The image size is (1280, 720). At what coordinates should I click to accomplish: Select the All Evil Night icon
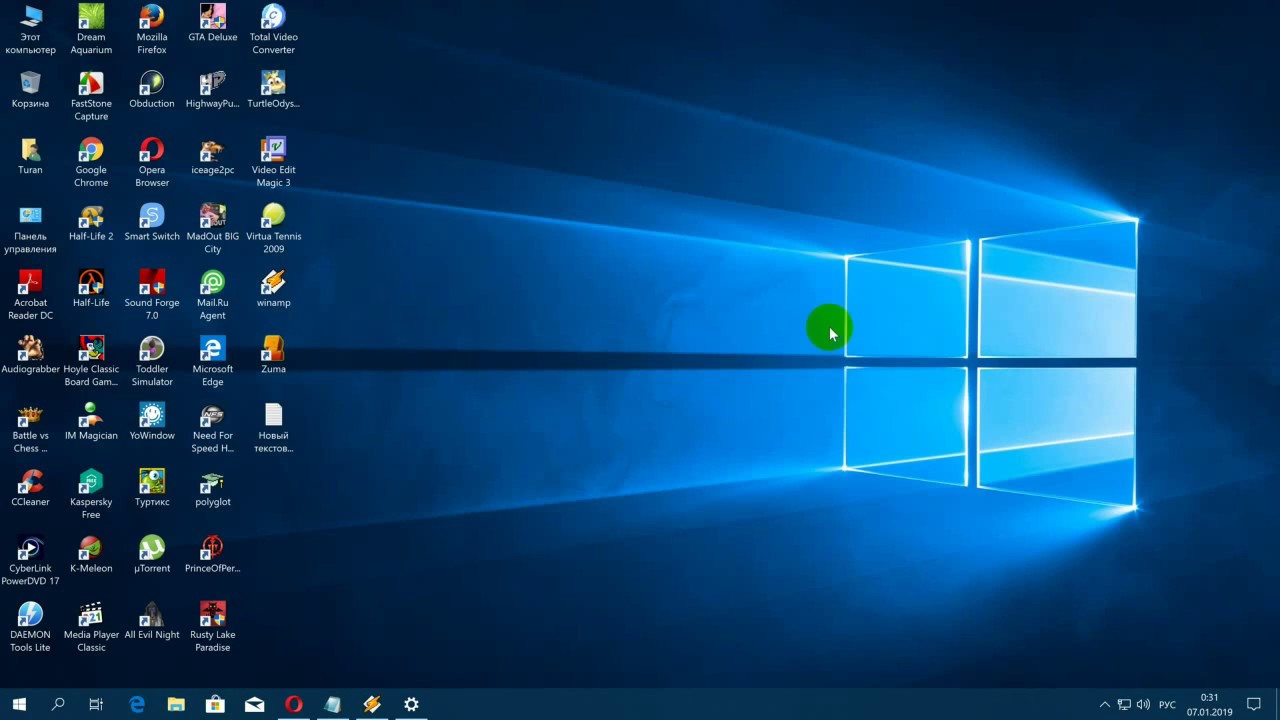152,621
